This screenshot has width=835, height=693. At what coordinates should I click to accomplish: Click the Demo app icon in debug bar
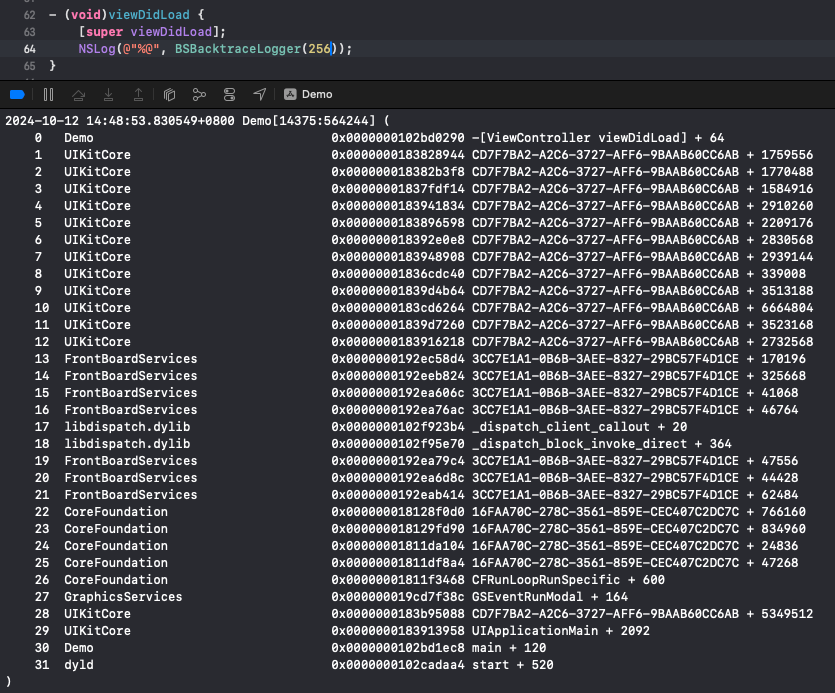coord(290,94)
